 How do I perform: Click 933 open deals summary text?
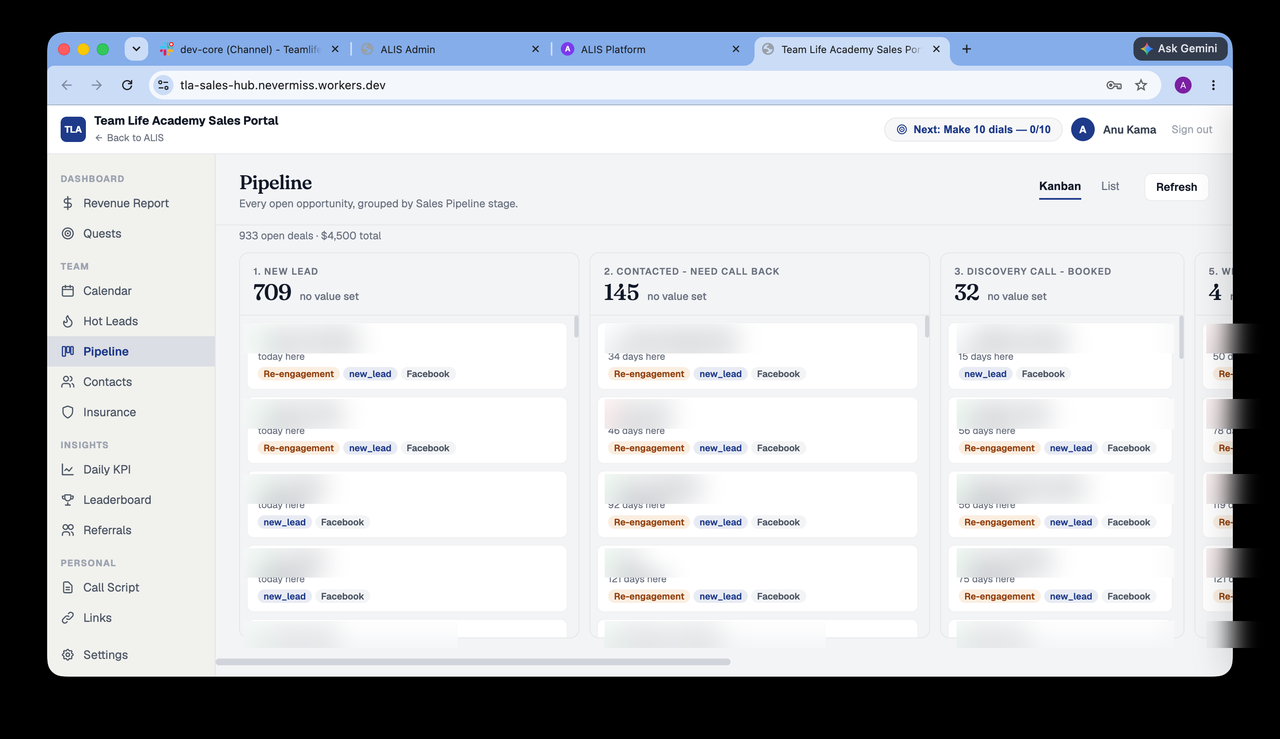tap(310, 236)
